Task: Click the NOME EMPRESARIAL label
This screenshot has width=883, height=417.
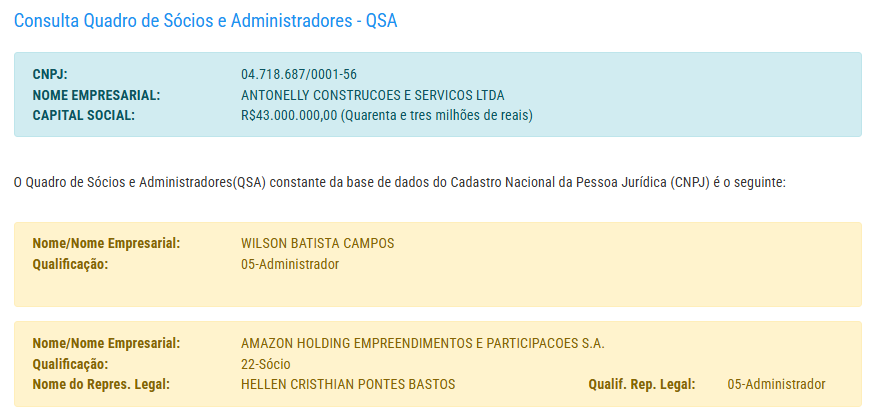Action: pyautogui.click(x=96, y=95)
